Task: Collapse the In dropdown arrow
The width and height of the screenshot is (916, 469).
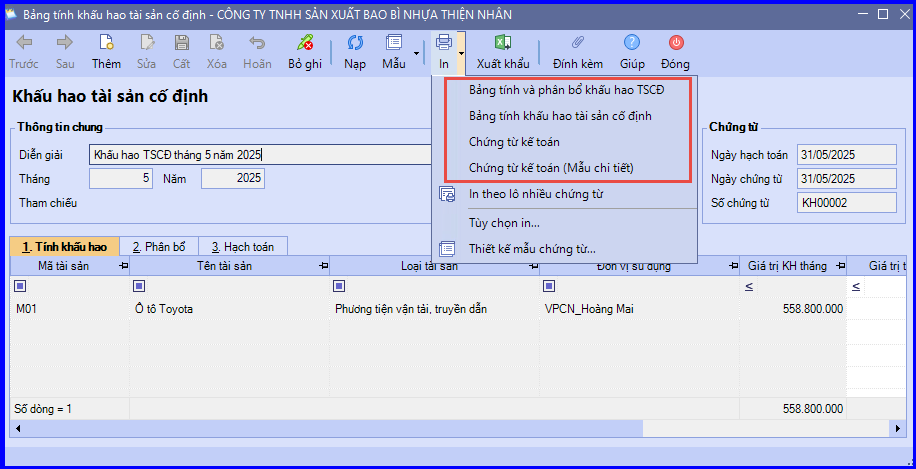Action: click(462, 53)
